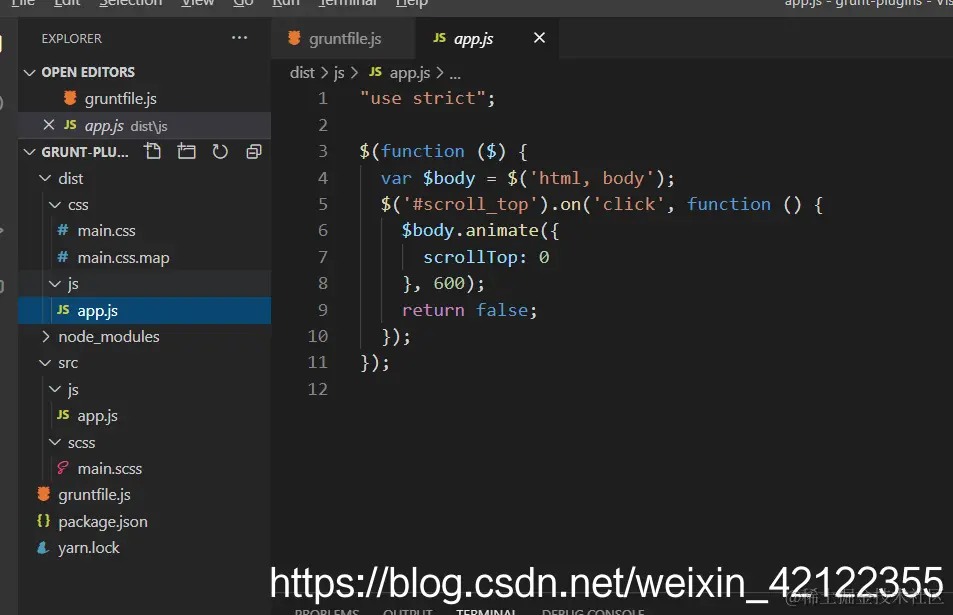Select gruntfile.js in Open Editors
The height and width of the screenshot is (615, 953).
[x=144, y=98]
